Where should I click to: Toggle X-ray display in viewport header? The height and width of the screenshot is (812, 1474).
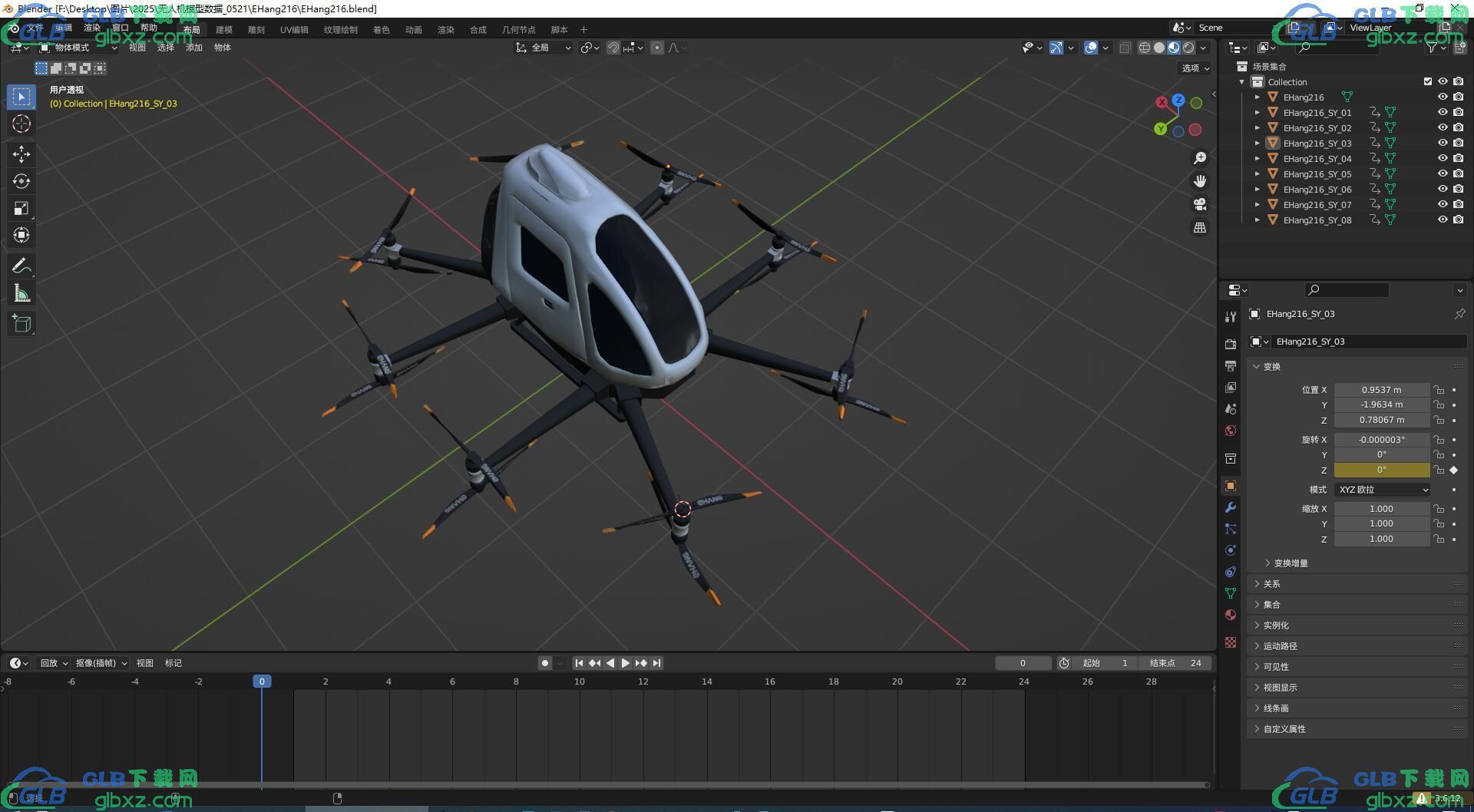pos(1125,48)
